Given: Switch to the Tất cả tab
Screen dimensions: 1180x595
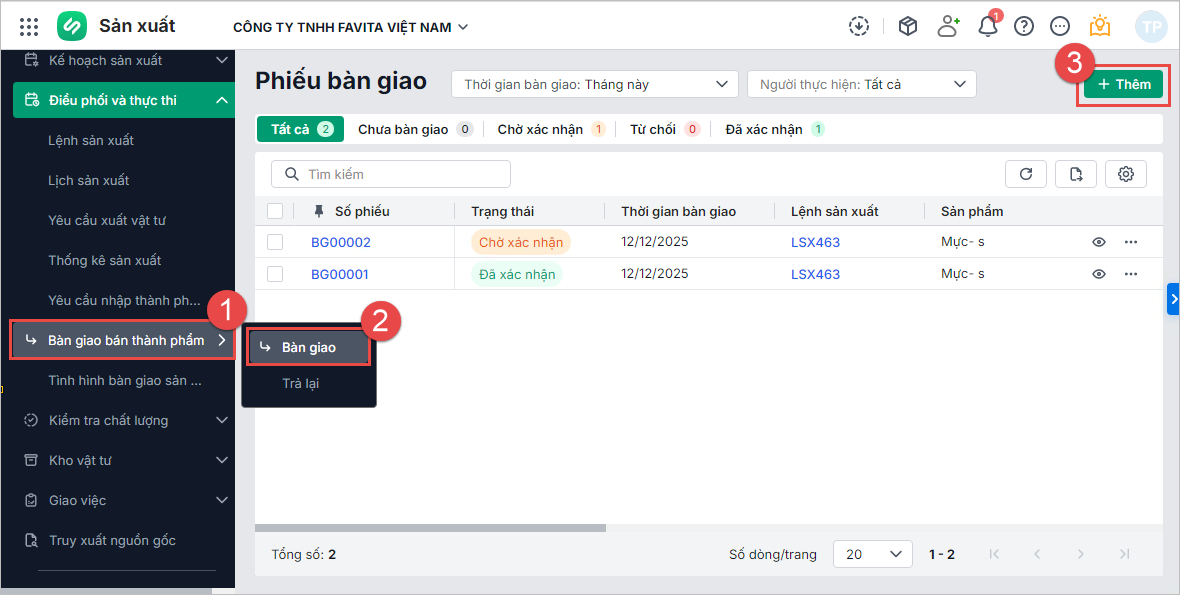Looking at the screenshot, I should 301,129.
